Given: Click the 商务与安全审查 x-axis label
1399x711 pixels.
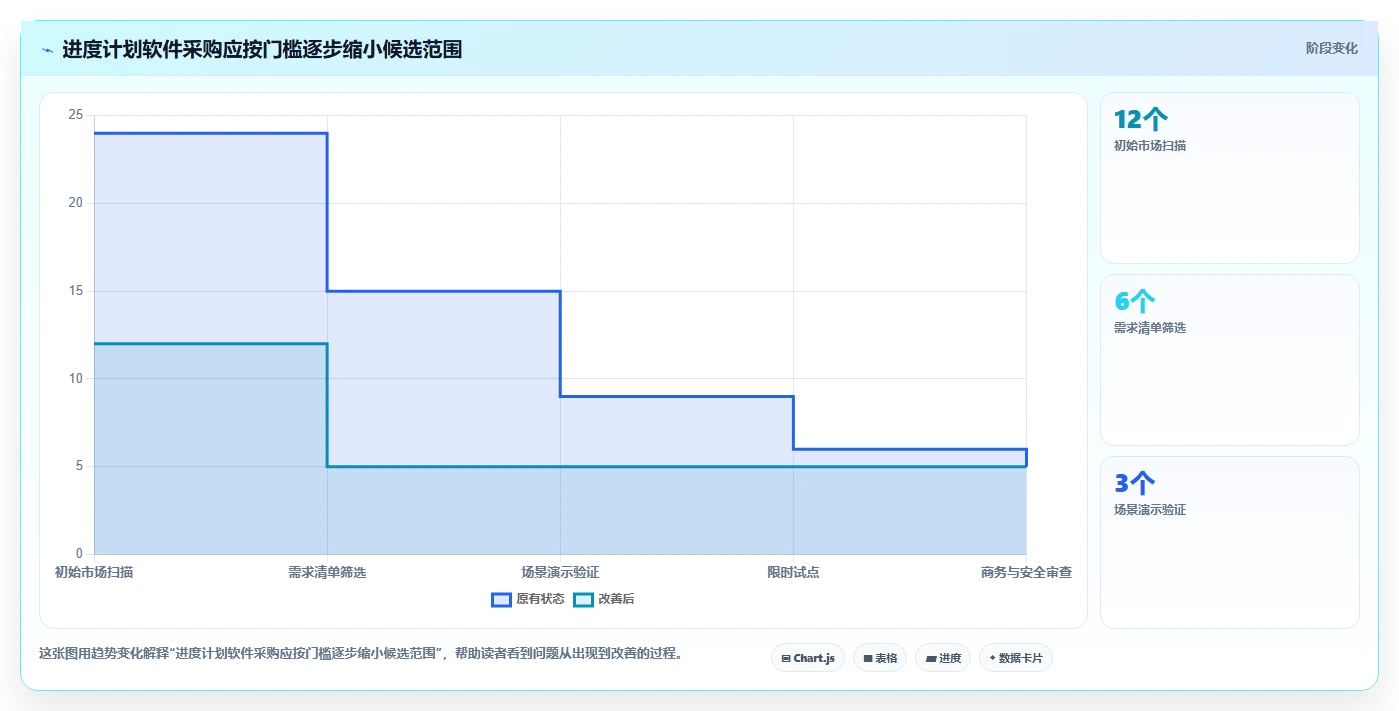Looking at the screenshot, I should (x=1026, y=572).
